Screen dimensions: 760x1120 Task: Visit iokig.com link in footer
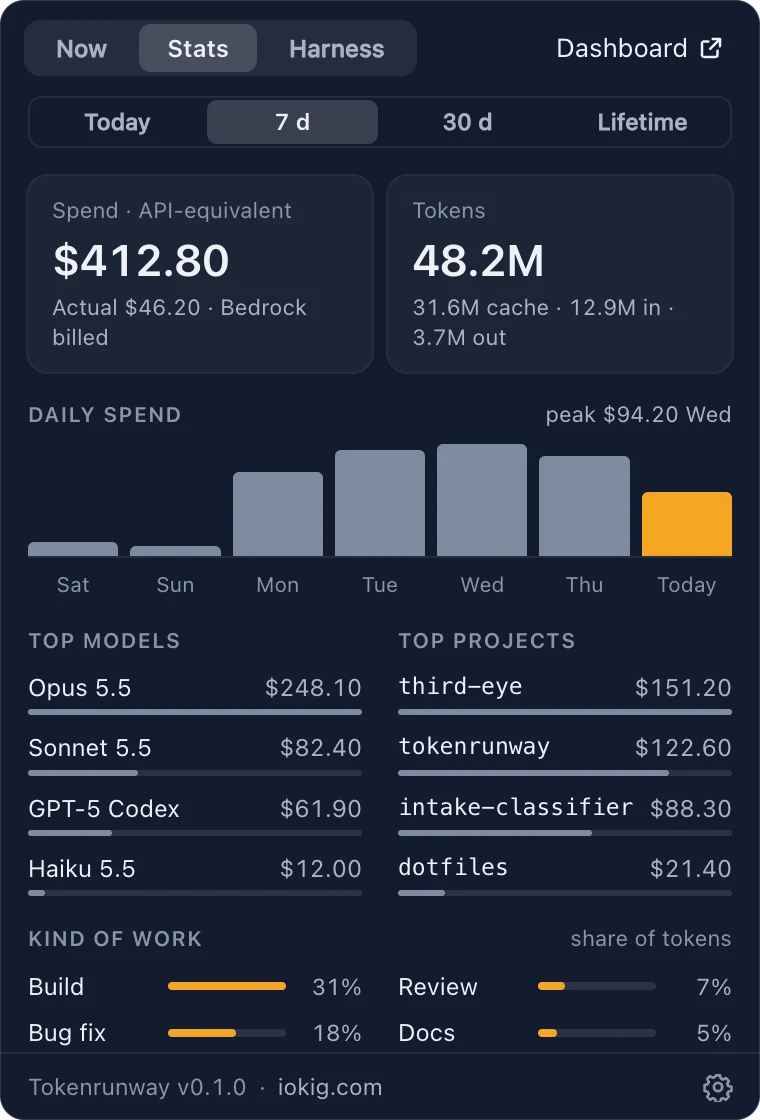(330, 1087)
